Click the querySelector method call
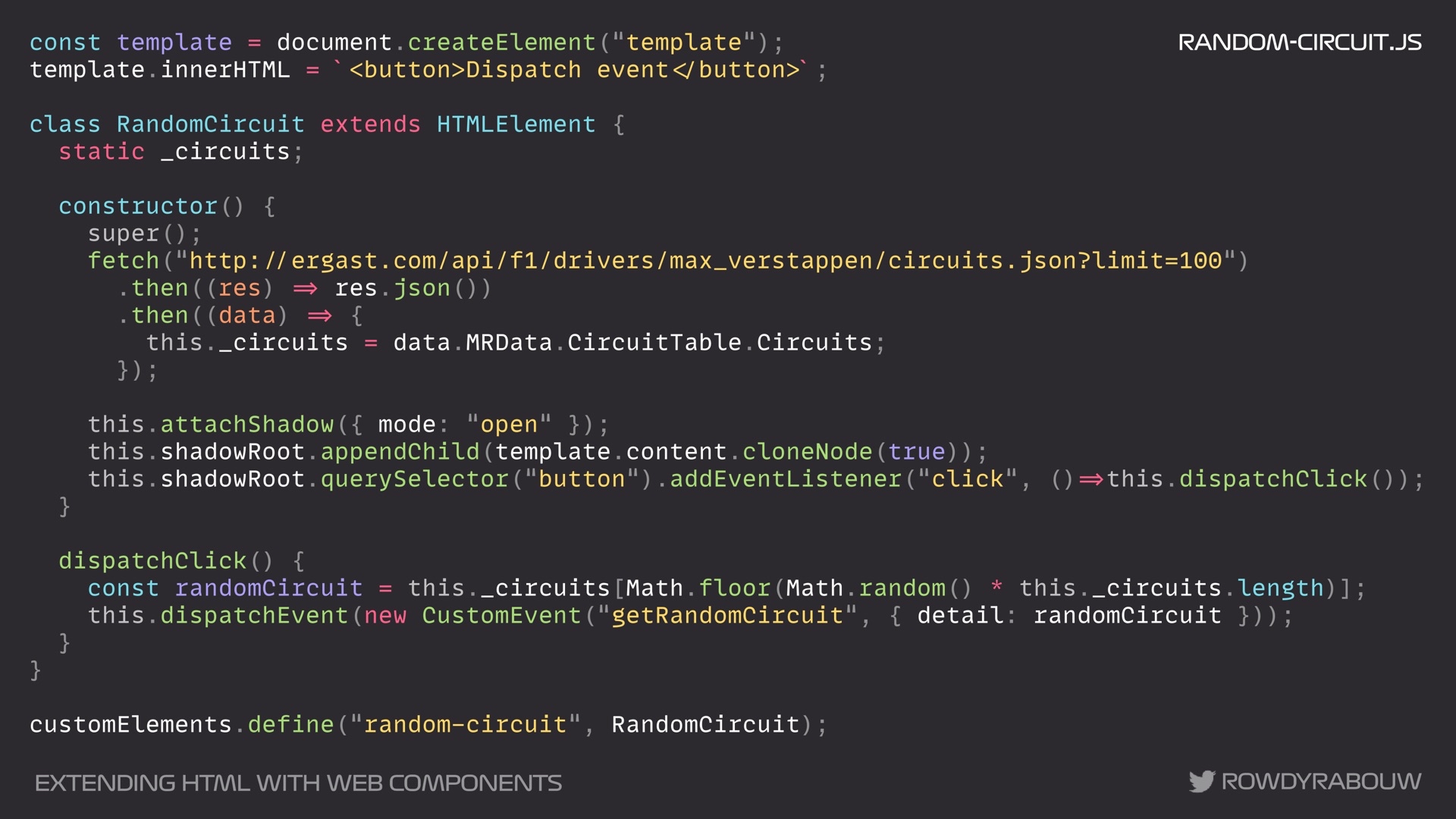The width and height of the screenshot is (1456, 819). [x=414, y=479]
